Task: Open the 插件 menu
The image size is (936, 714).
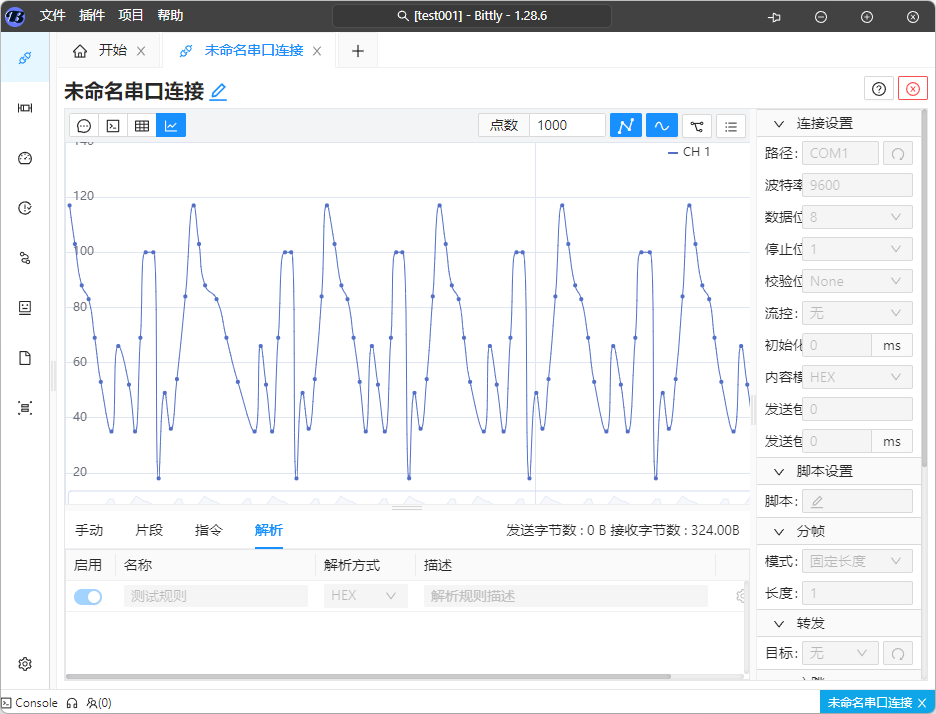Action: tap(91, 16)
